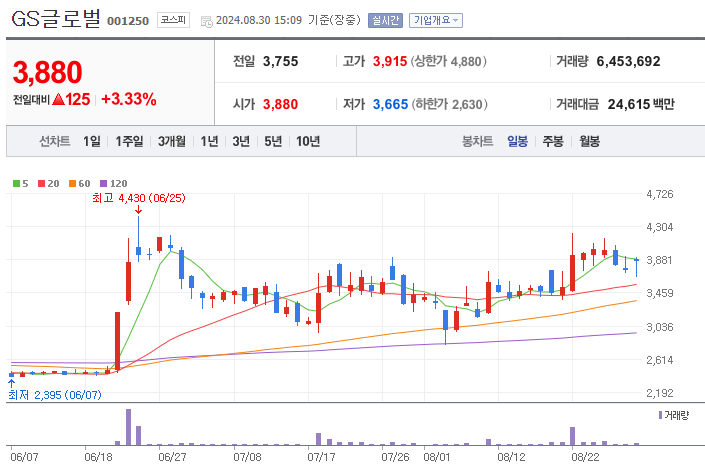Viewport: 705px width, 475px height.
Task: Click the stock code 001250
Action: [128, 21]
